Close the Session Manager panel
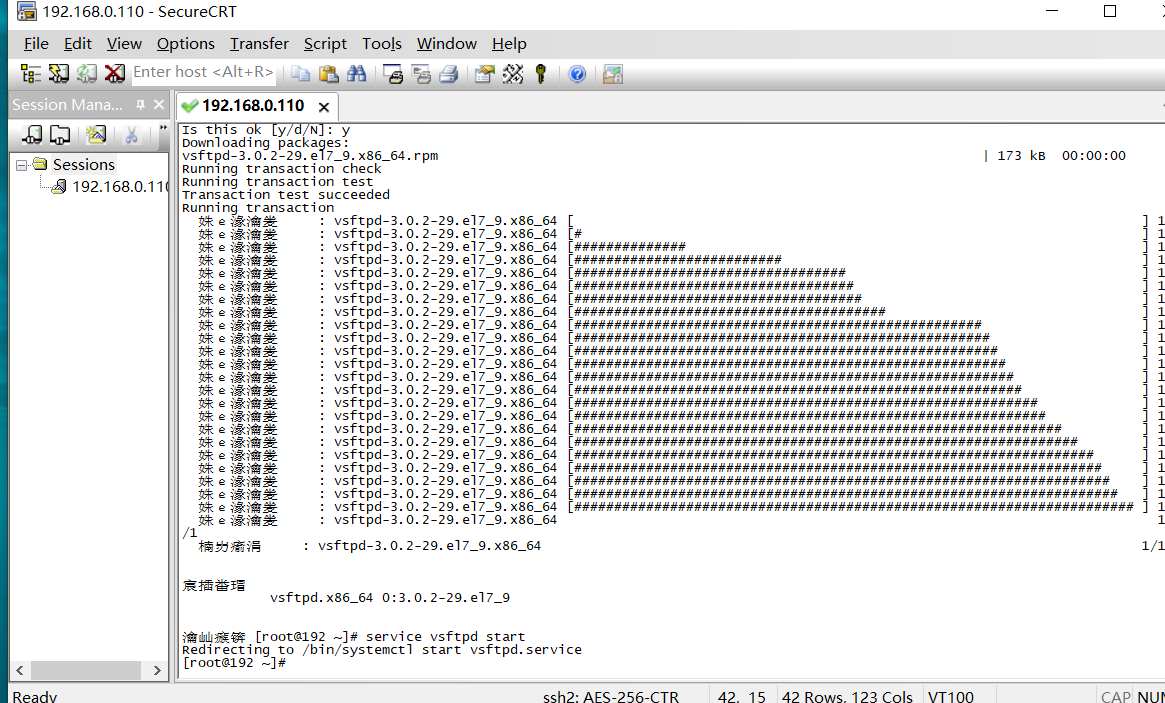This screenshot has height=703, width=1165. point(158,105)
